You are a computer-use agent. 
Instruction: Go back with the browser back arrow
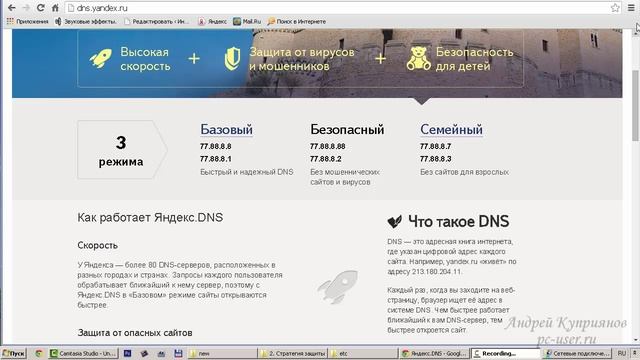pos(11,7)
